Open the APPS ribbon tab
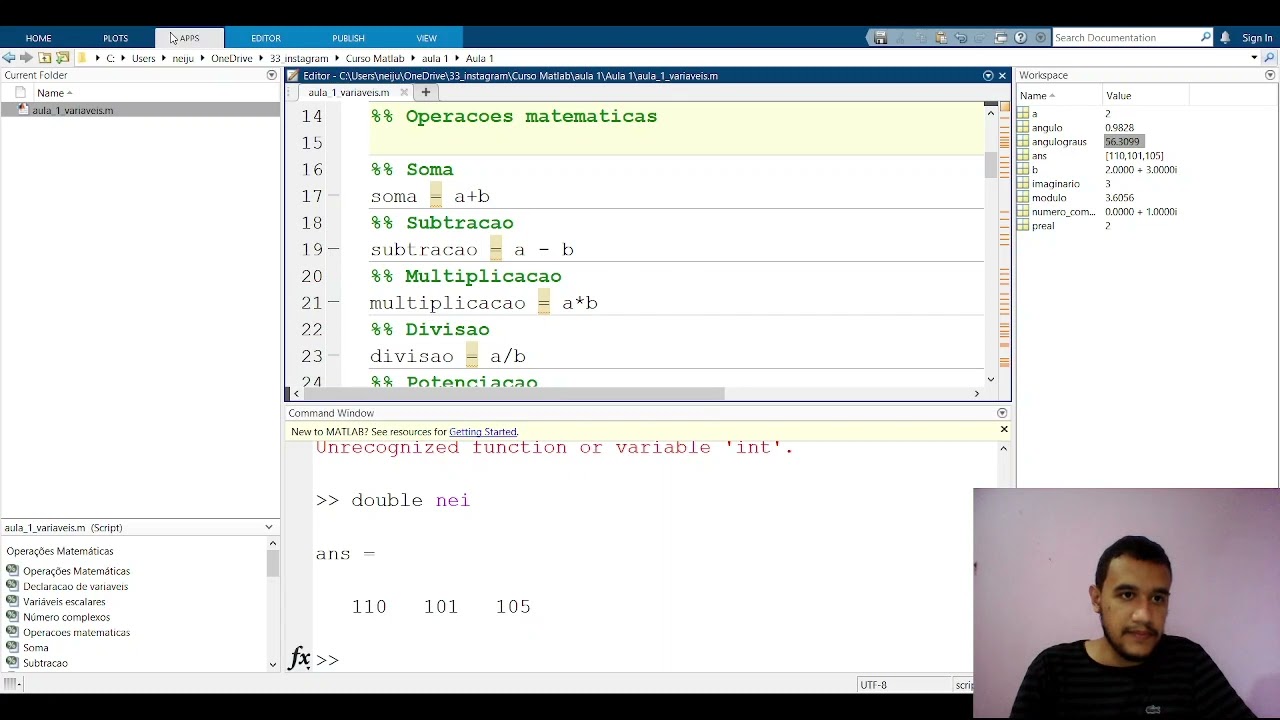 [189, 38]
